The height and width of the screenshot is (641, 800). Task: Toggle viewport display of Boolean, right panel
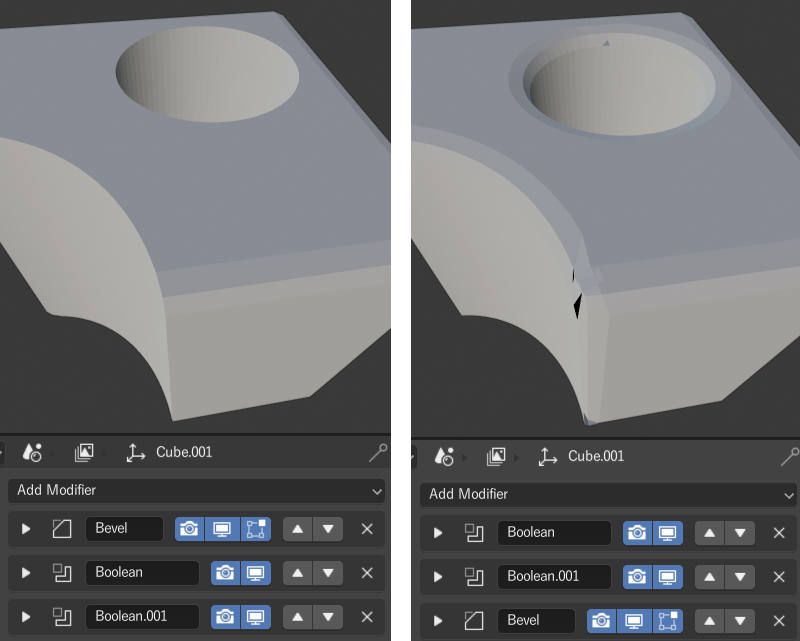point(668,533)
